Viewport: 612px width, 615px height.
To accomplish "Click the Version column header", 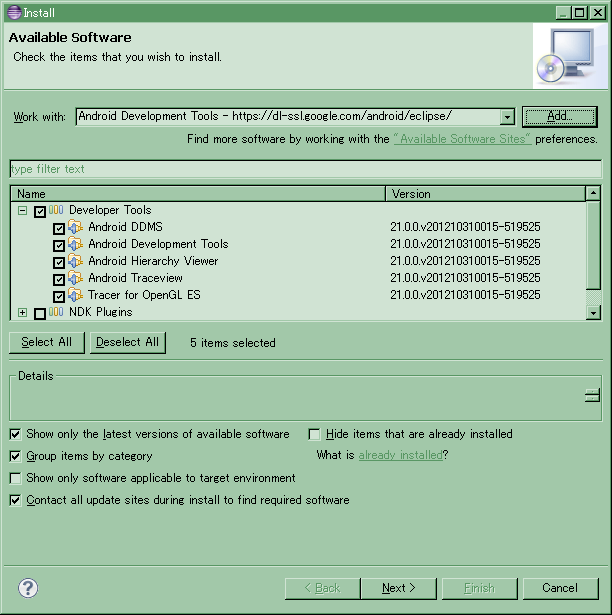I will coord(486,194).
